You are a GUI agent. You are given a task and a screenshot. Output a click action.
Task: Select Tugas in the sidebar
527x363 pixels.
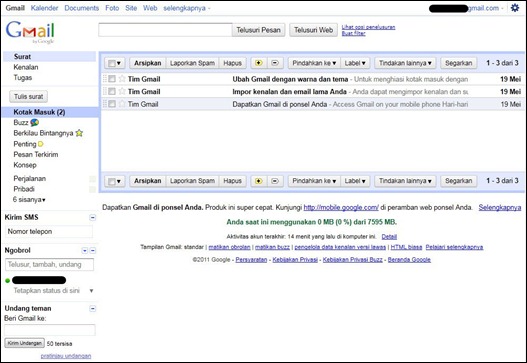click(x=23, y=78)
